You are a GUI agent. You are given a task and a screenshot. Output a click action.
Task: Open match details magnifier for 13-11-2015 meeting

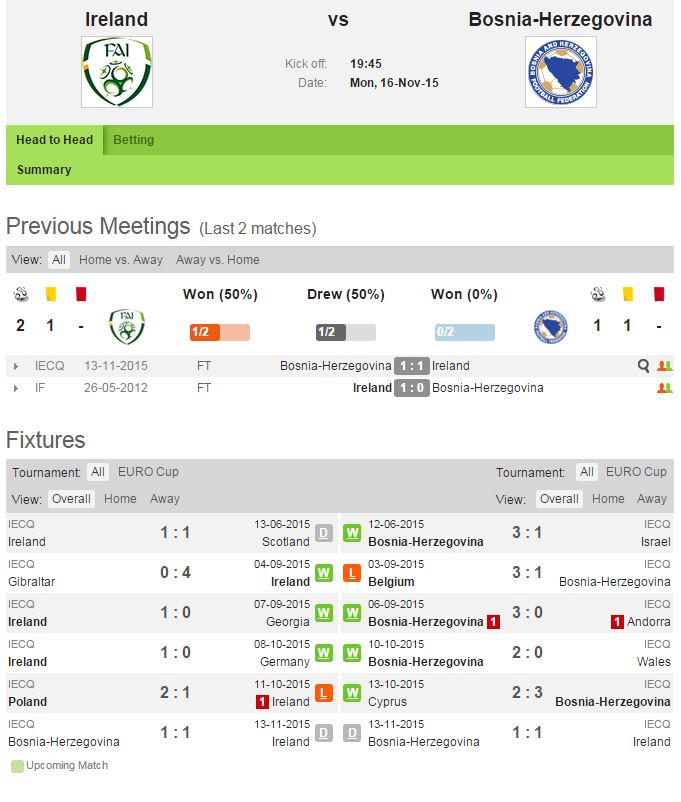tap(644, 366)
